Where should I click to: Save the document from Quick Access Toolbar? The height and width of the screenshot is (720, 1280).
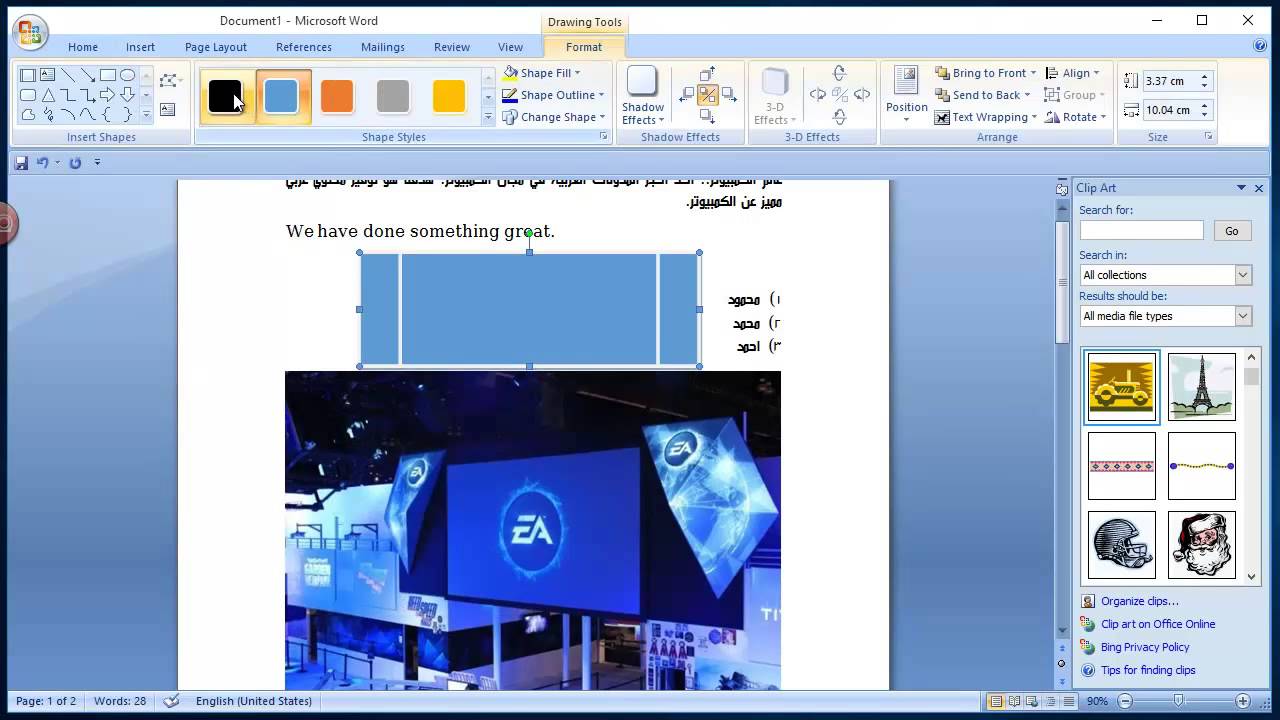click(x=21, y=162)
